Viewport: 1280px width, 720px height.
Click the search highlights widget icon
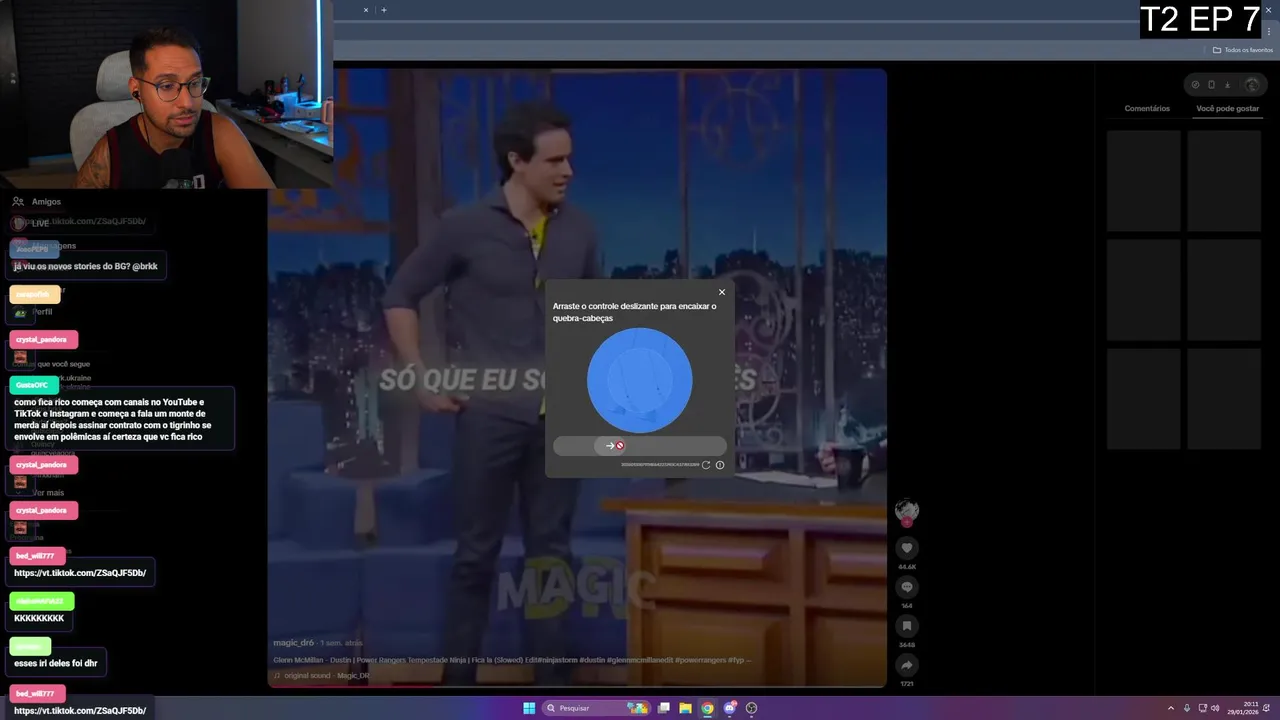pos(637,708)
